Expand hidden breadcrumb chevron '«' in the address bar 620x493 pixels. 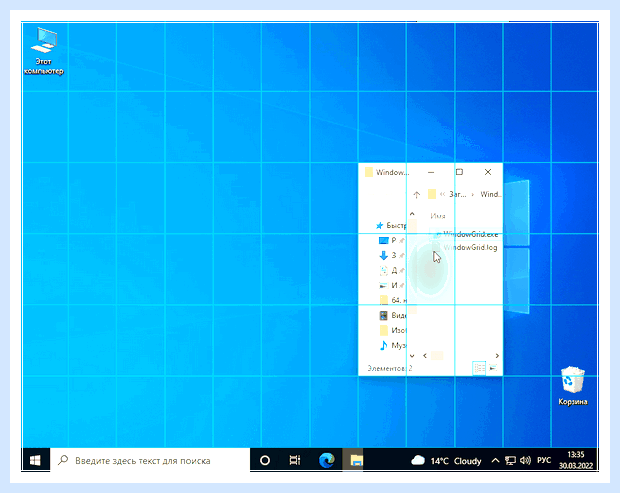coord(442,194)
